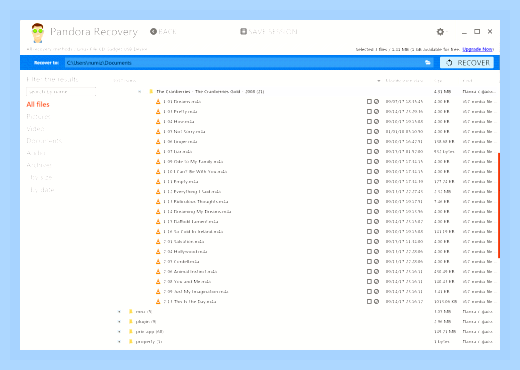The width and height of the screenshot is (520, 370).
Task: Click the VLC cone icon beside Not Sorry
Action: [158, 132]
